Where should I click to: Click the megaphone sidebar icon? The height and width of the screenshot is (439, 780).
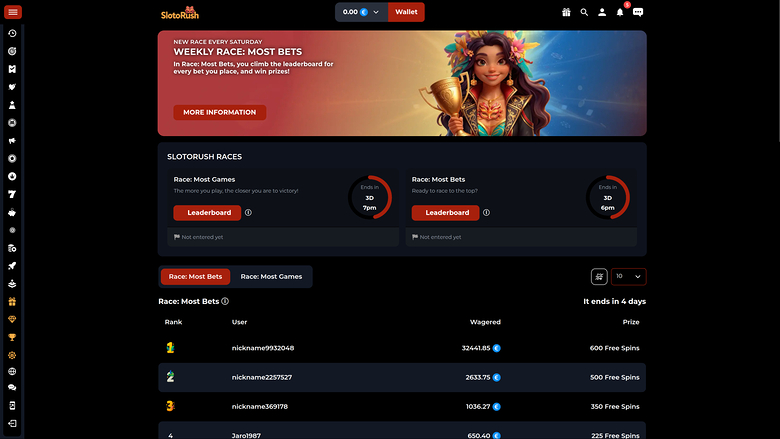pyautogui.click(x=12, y=141)
